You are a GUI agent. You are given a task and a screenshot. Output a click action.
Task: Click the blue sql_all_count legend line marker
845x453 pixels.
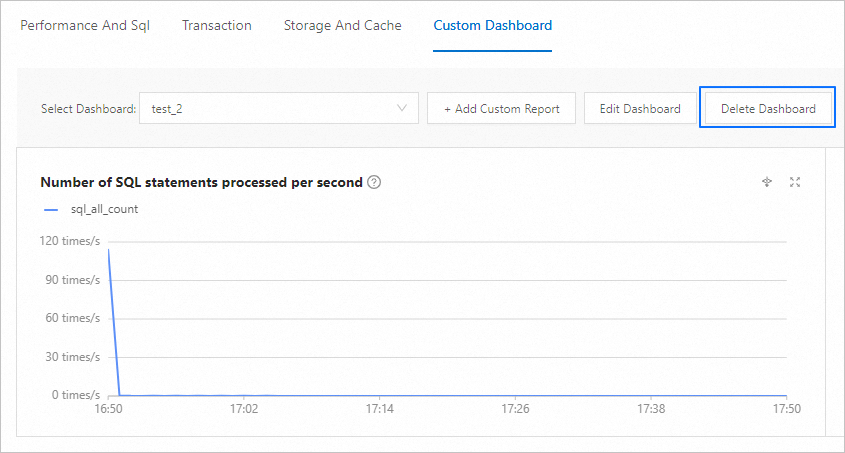click(51, 209)
